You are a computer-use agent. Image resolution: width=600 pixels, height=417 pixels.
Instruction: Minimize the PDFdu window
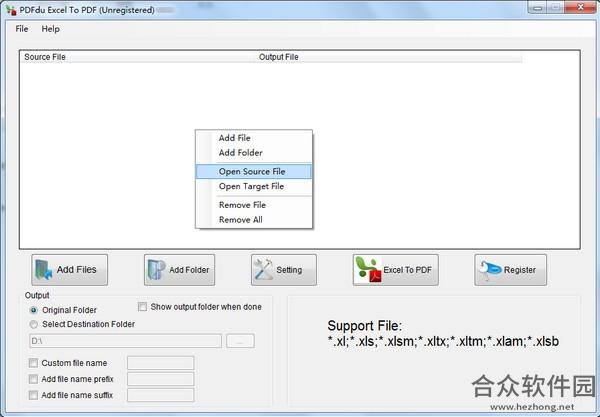(537, 7)
